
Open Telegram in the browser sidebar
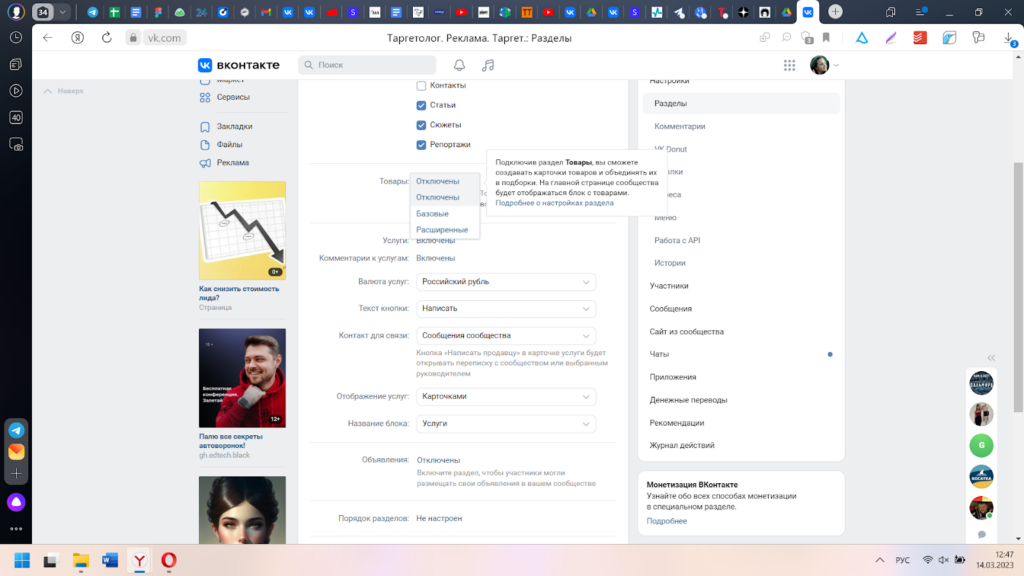17,430
